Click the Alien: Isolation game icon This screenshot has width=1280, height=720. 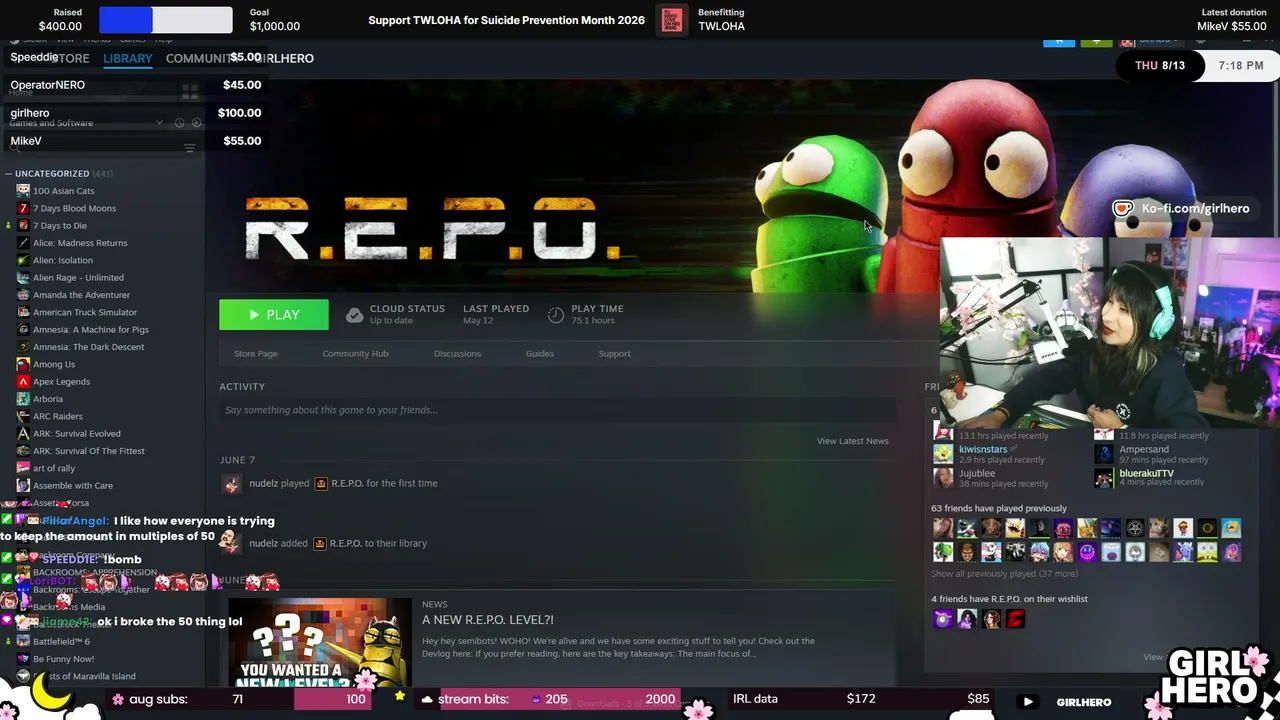point(23,260)
